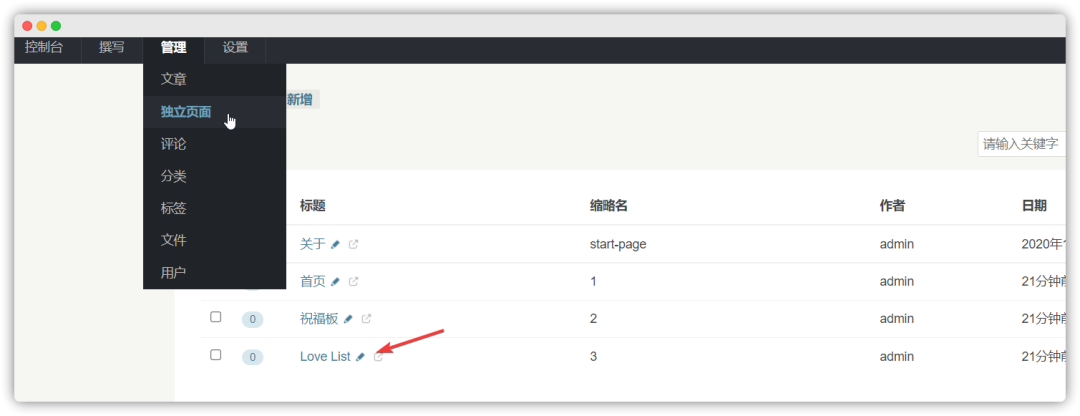The width and height of the screenshot is (1080, 416).
Task: Select 文章 from the 管理 dropdown
Action: (x=214, y=80)
